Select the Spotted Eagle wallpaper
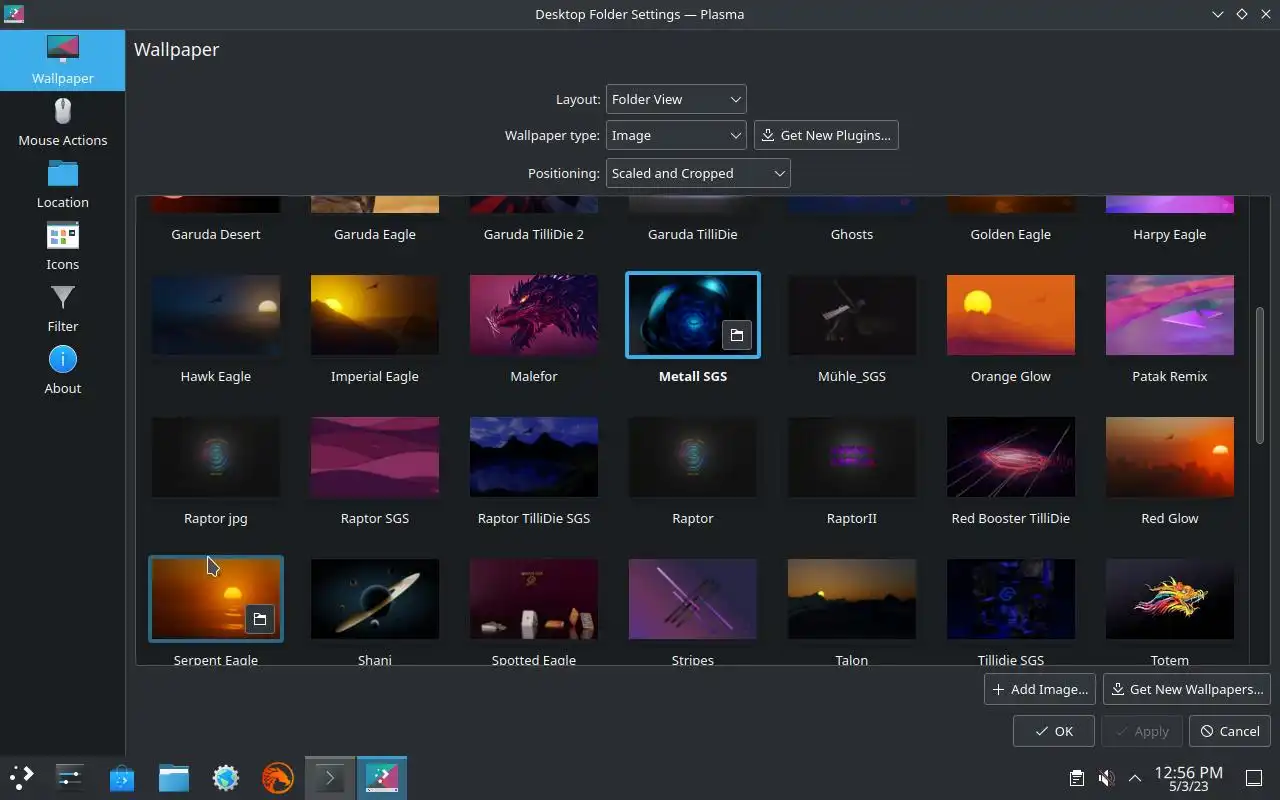Screen dimensions: 1280x800 (533, 599)
